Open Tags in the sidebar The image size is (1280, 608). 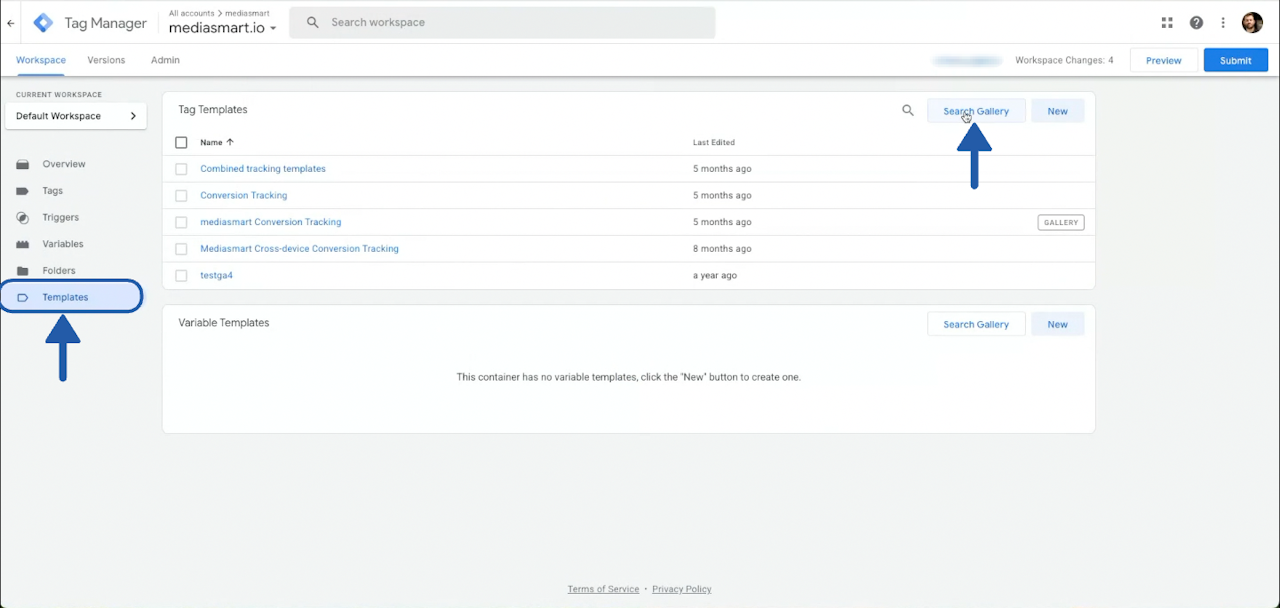(x=52, y=191)
